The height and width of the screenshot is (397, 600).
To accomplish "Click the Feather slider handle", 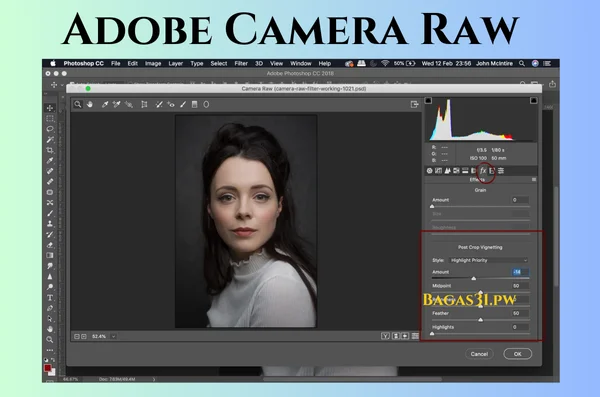I will 481,320.
